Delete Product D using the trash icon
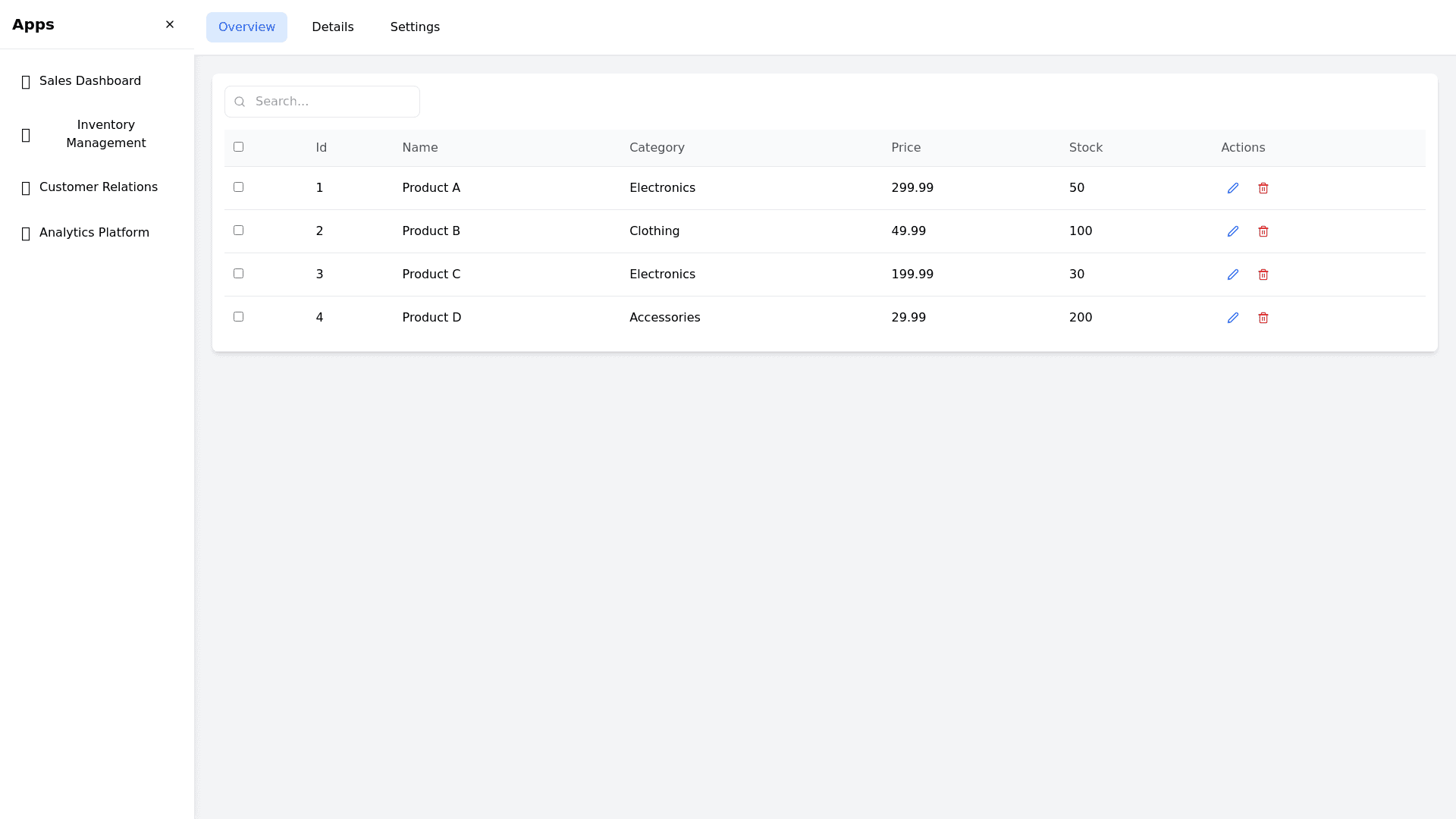This screenshot has width=1456, height=819. [1263, 318]
